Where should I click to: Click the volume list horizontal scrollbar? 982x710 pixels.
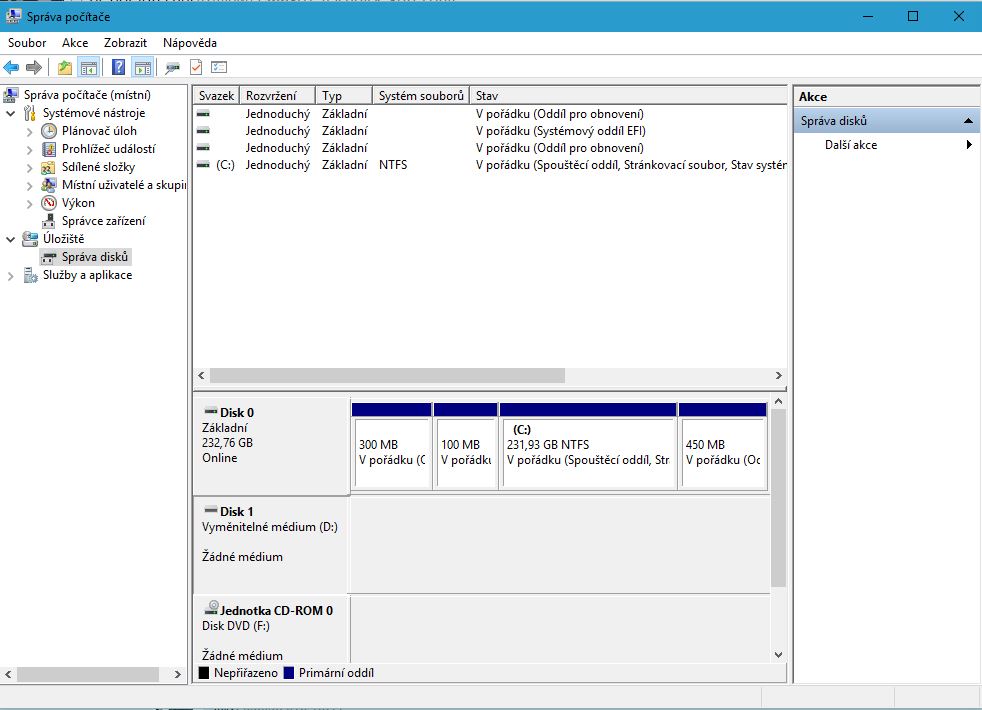[x=387, y=376]
